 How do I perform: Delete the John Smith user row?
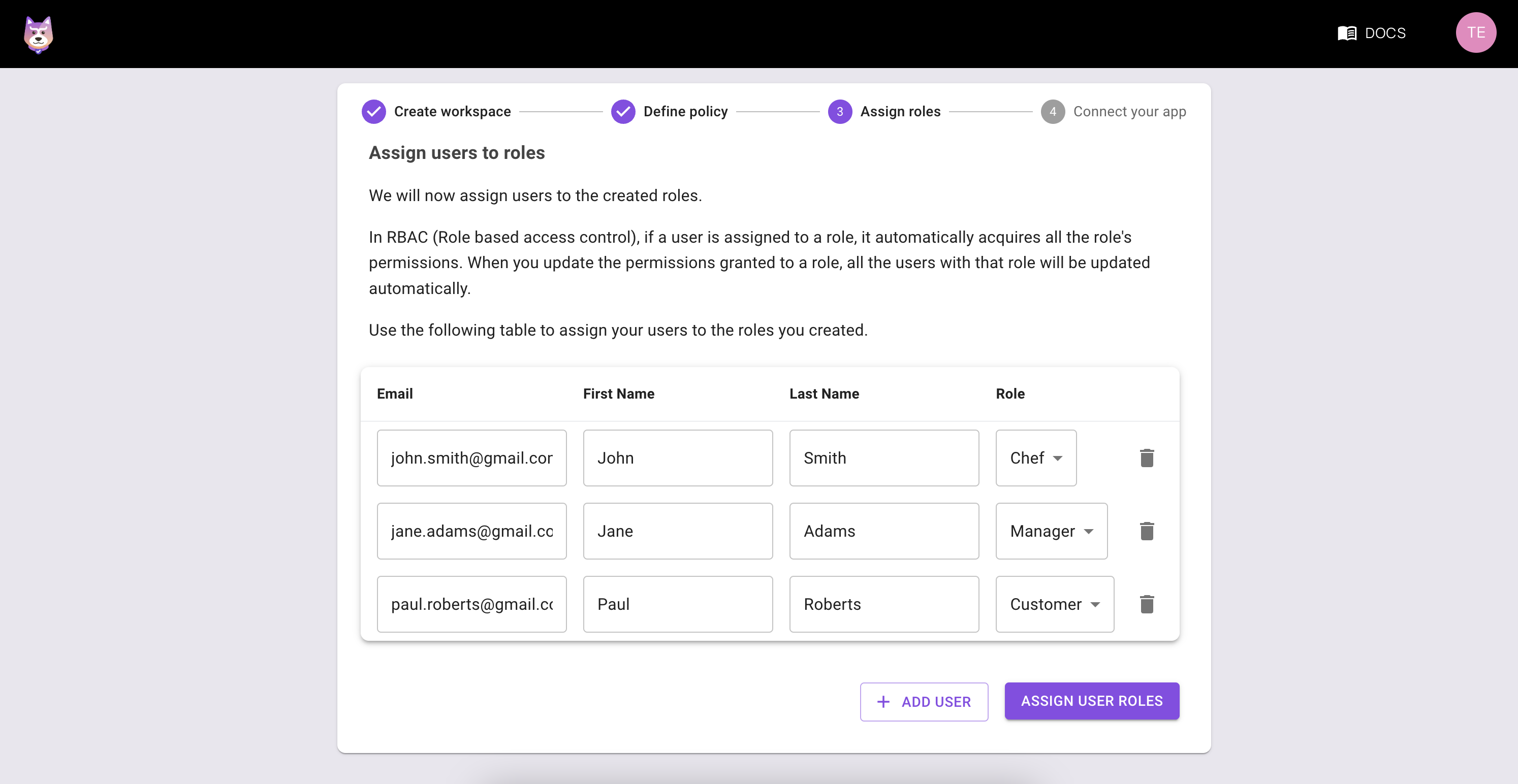(1147, 458)
